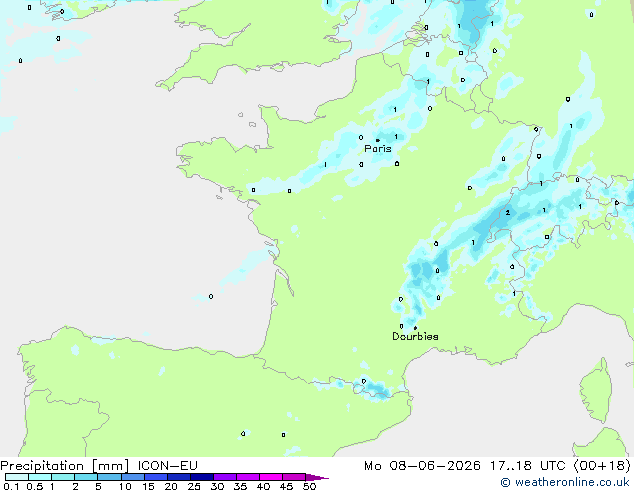
Task: Select the Dourbies location dot marker
Action: coord(415,328)
